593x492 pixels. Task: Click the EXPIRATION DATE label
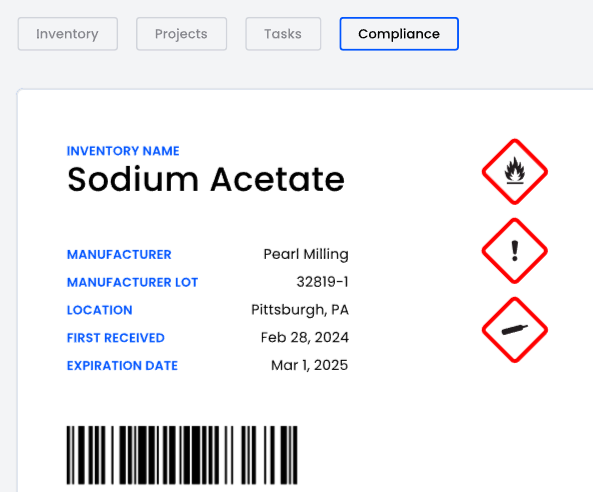(x=122, y=366)
